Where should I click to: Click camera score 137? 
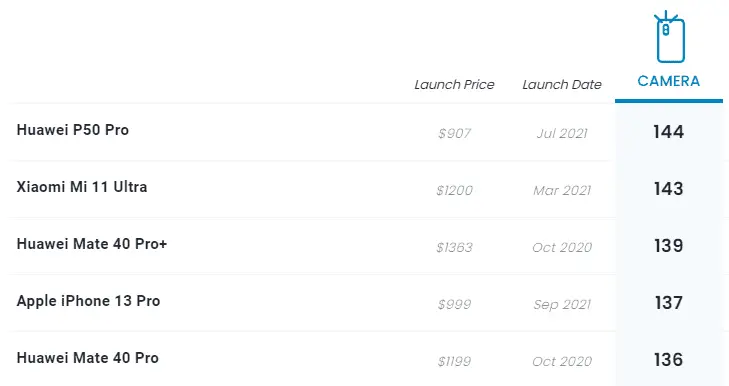(x=668, y=303)
